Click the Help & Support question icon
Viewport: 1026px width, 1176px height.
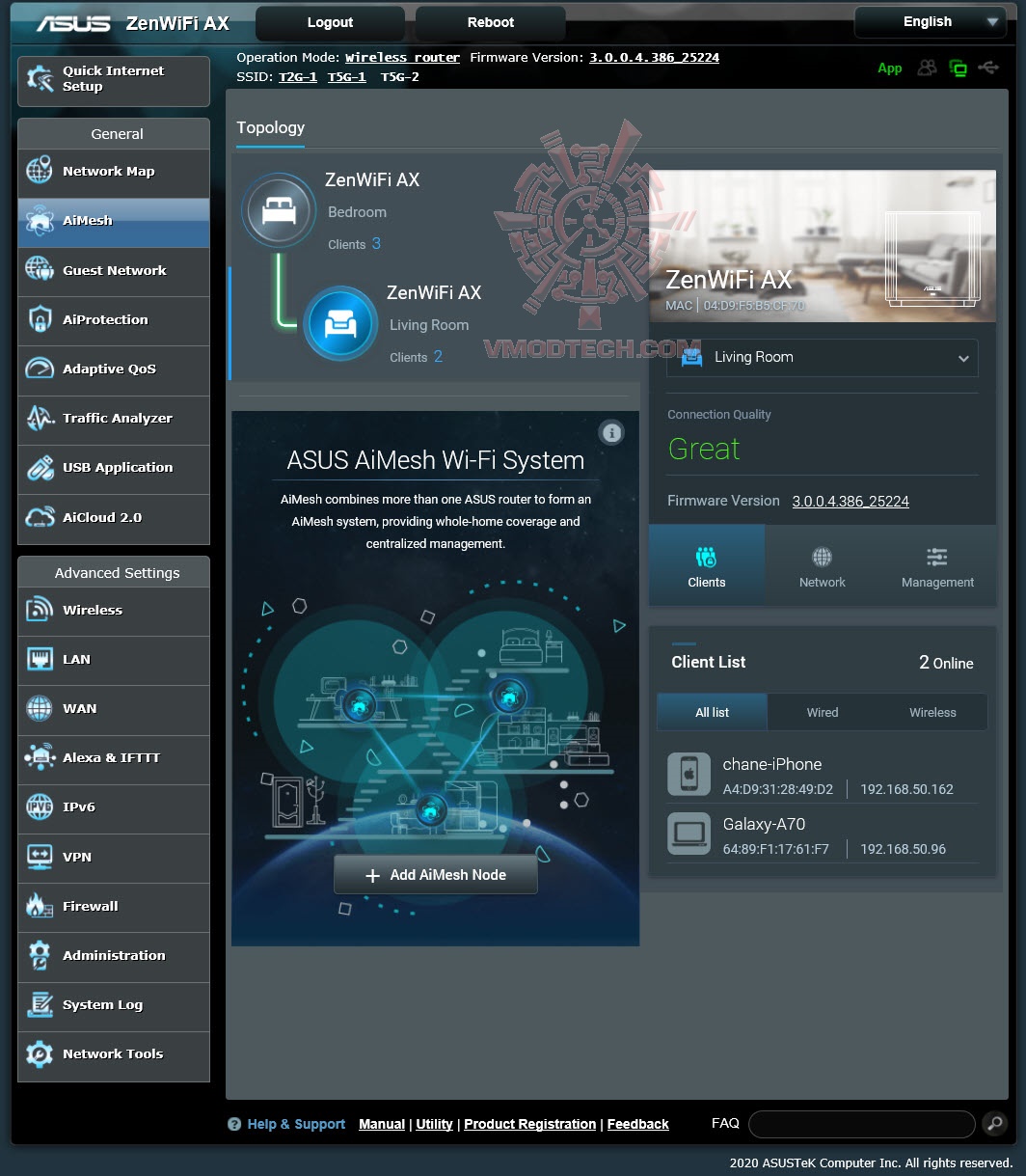(234, 1124)
